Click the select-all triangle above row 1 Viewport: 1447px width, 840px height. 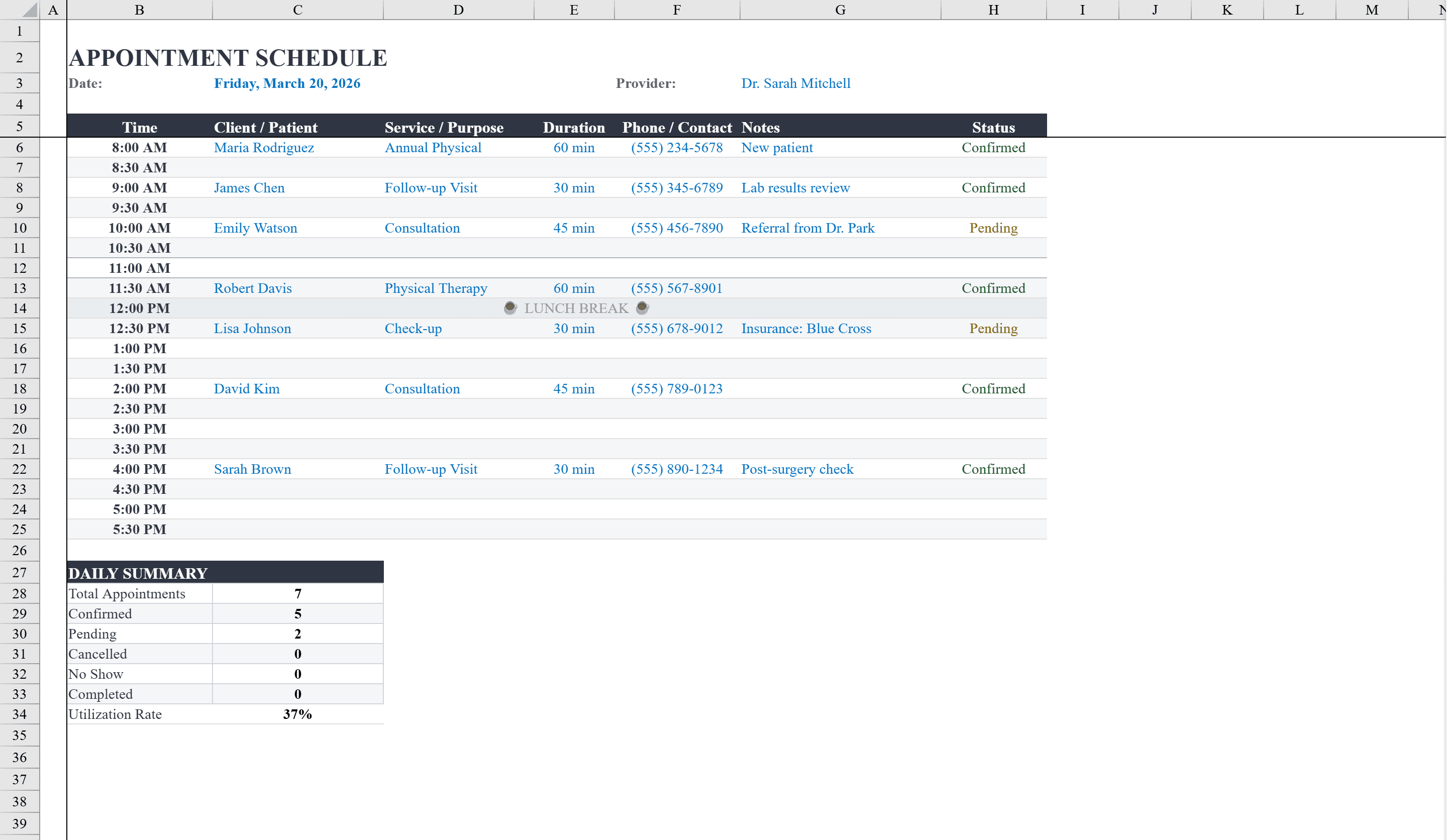[29, 9]
